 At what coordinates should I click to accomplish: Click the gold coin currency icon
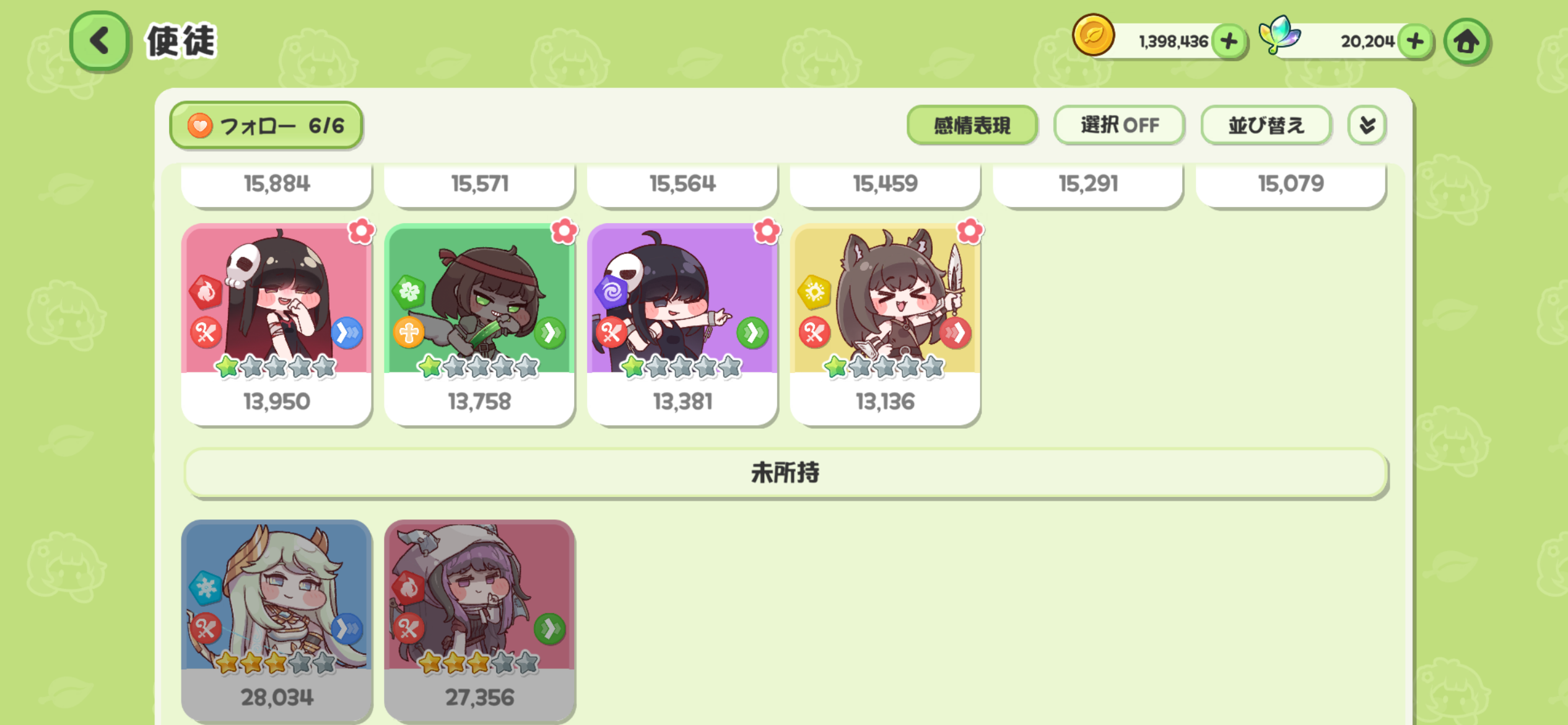(1093, 35)
